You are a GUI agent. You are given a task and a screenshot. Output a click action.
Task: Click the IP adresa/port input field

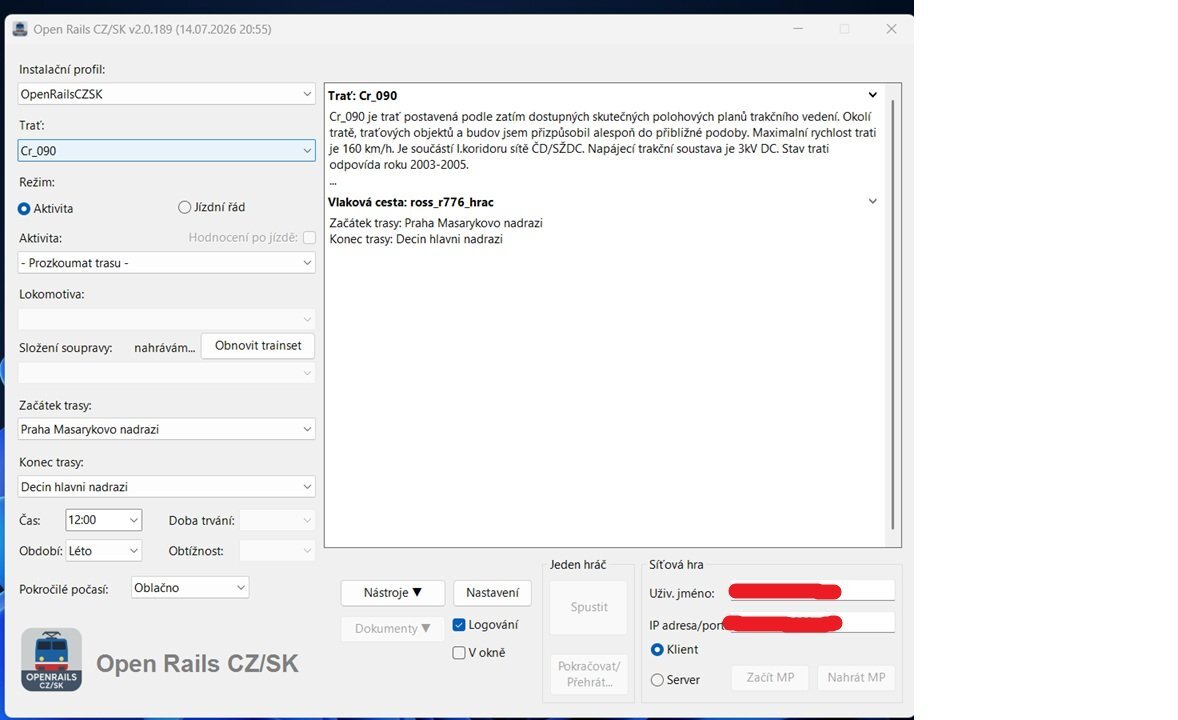coord(812,623)
